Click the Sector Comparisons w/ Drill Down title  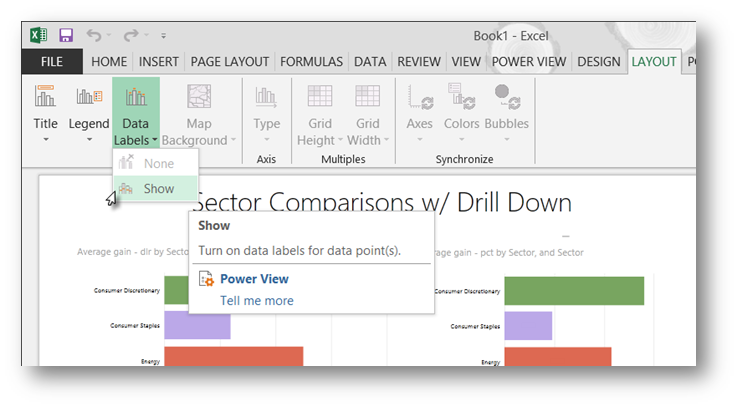[x=382, y=203]
